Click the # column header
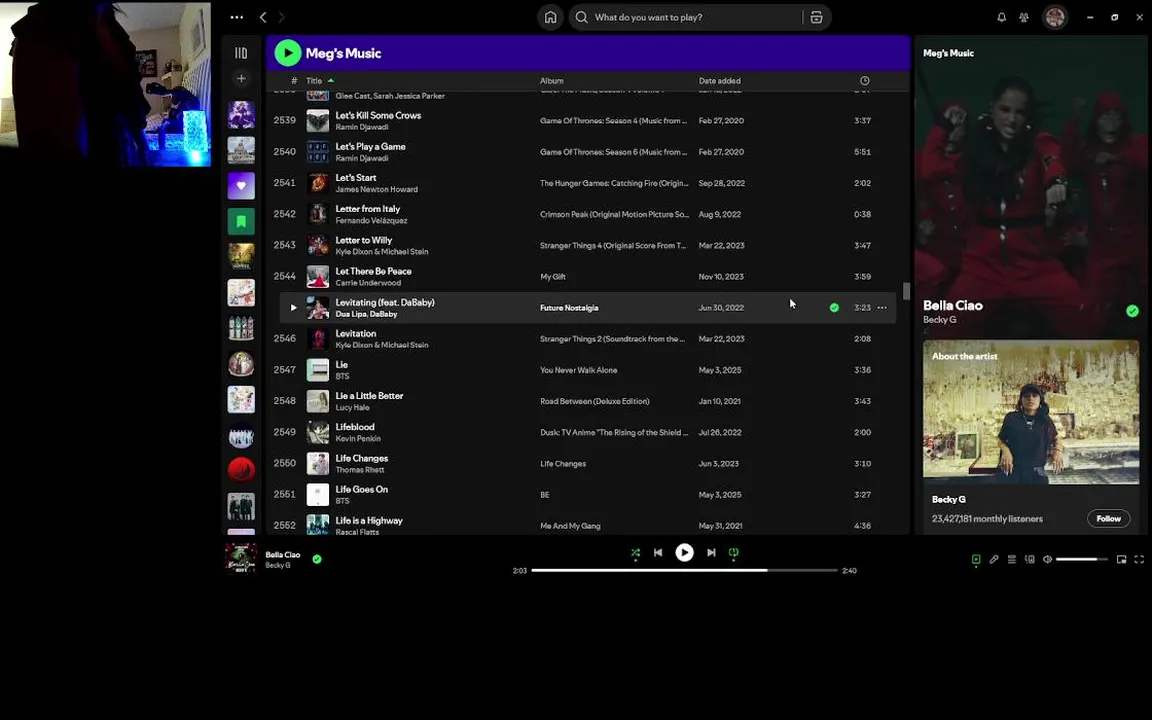This screenshot has height=720, width=1152. 294,81
